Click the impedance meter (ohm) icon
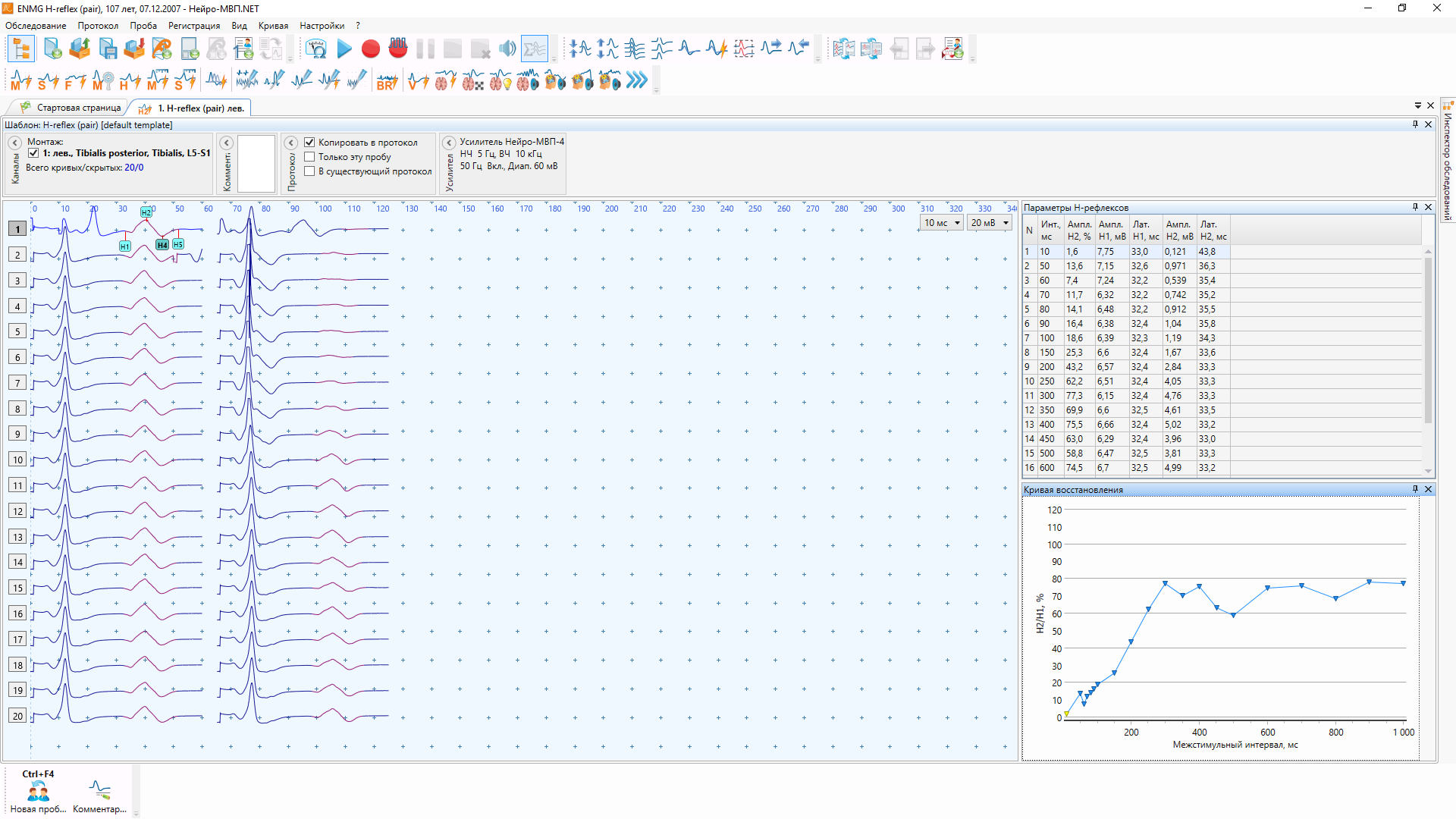Image resolution: width=1456 pixels, height=819 pixels. 316,49
